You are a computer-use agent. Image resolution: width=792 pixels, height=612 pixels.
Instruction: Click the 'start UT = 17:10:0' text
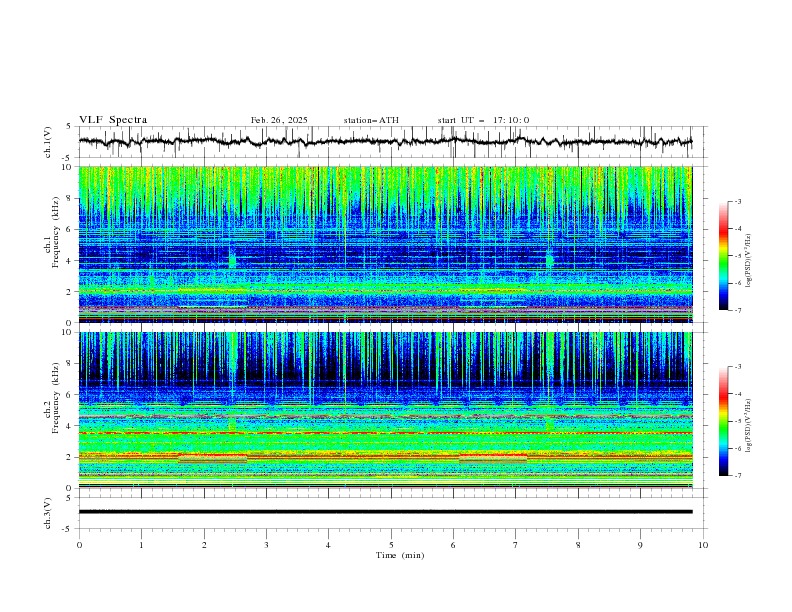pos(483,120)
